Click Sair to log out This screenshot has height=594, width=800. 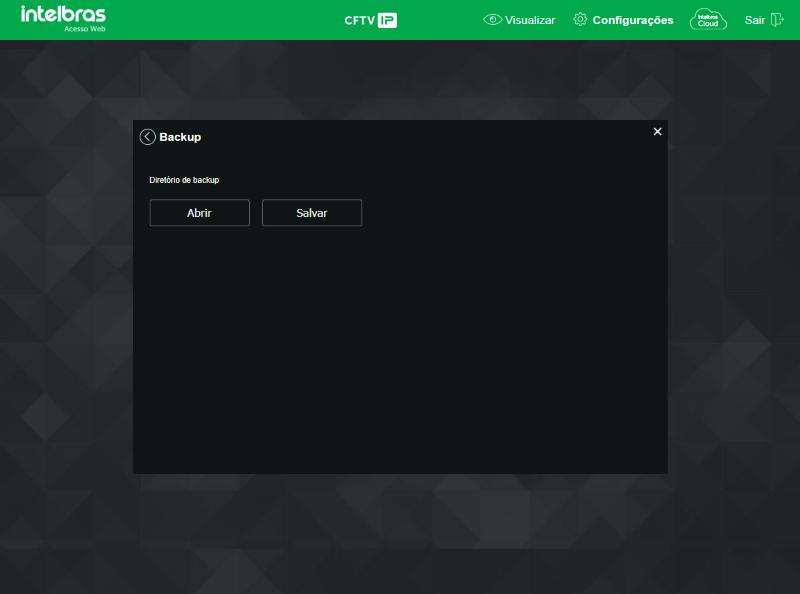point(764,20)
